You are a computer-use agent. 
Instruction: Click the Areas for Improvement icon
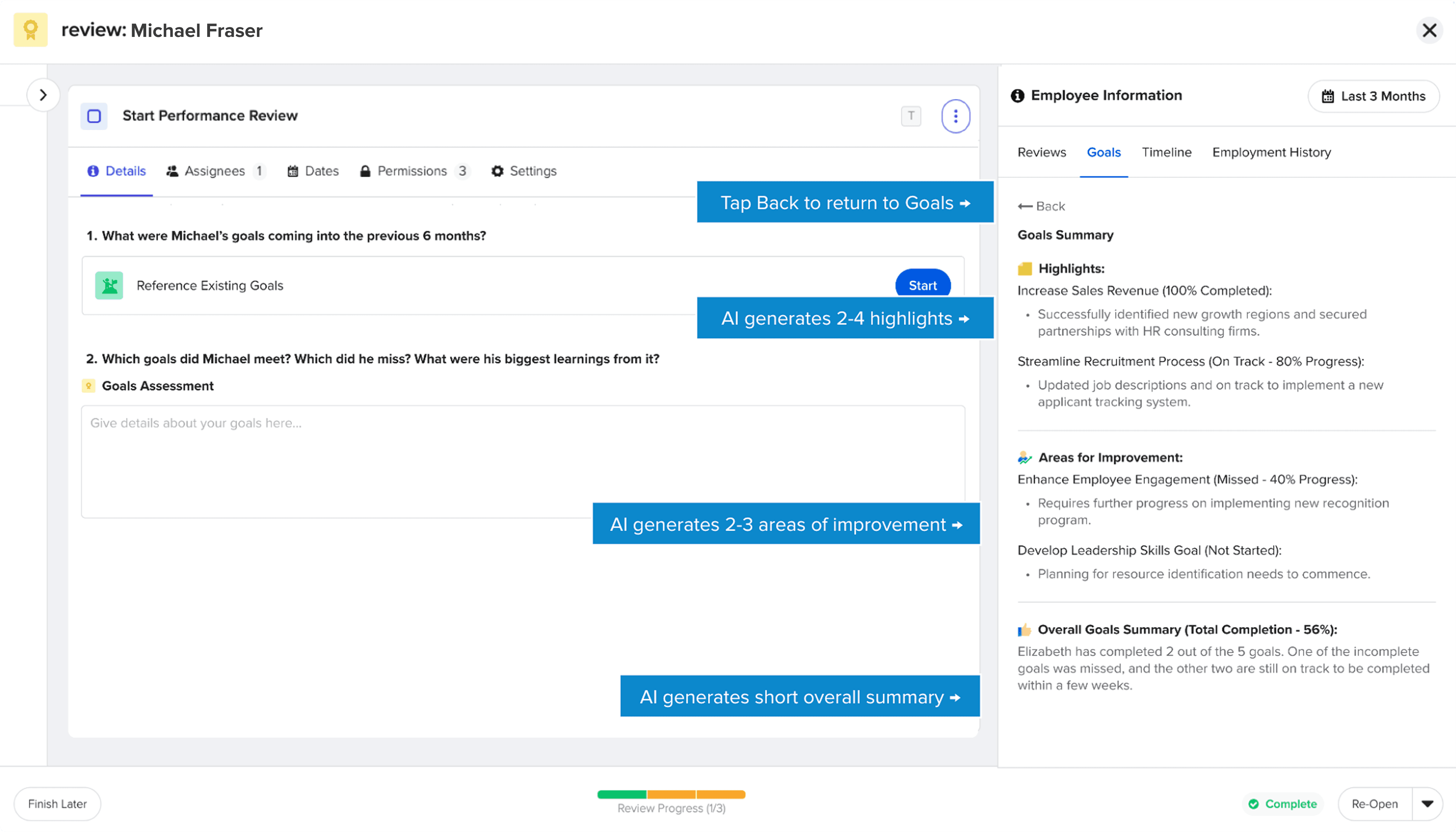1024,458
